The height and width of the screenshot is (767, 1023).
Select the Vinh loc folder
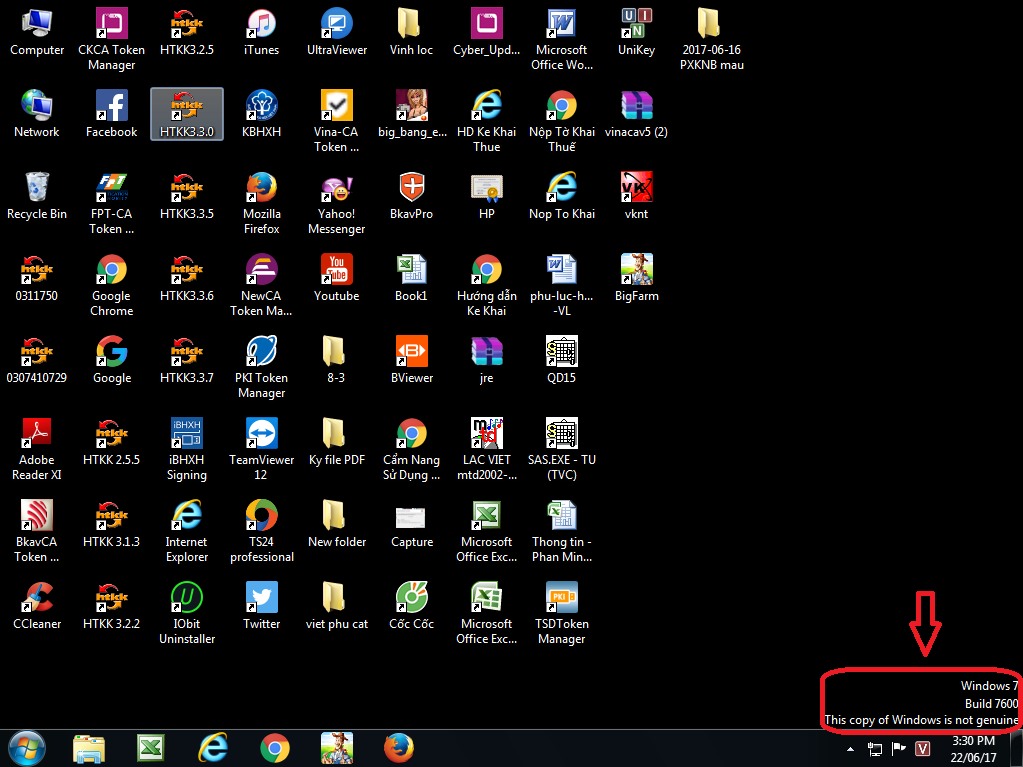411,32
